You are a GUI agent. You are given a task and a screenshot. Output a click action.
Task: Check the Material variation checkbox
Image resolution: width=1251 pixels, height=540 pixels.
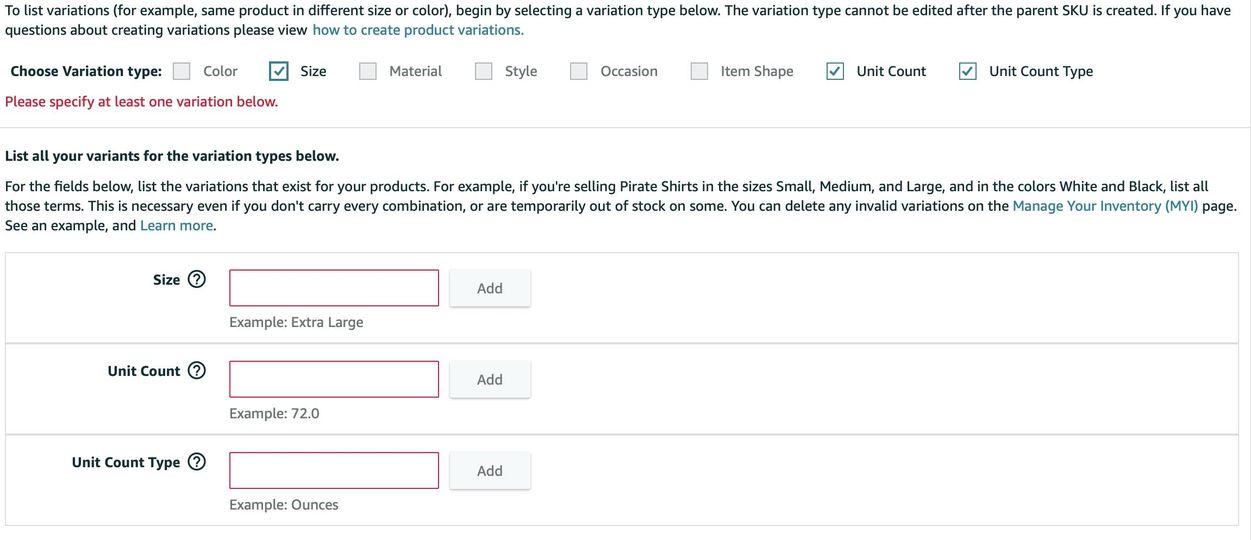coord(368,71)
